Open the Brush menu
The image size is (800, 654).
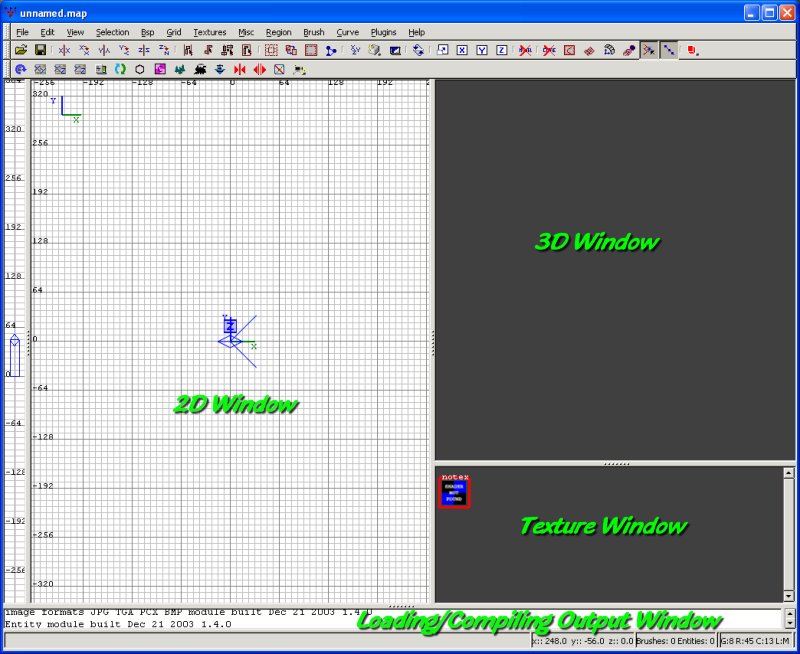click(x=313, y=32)
